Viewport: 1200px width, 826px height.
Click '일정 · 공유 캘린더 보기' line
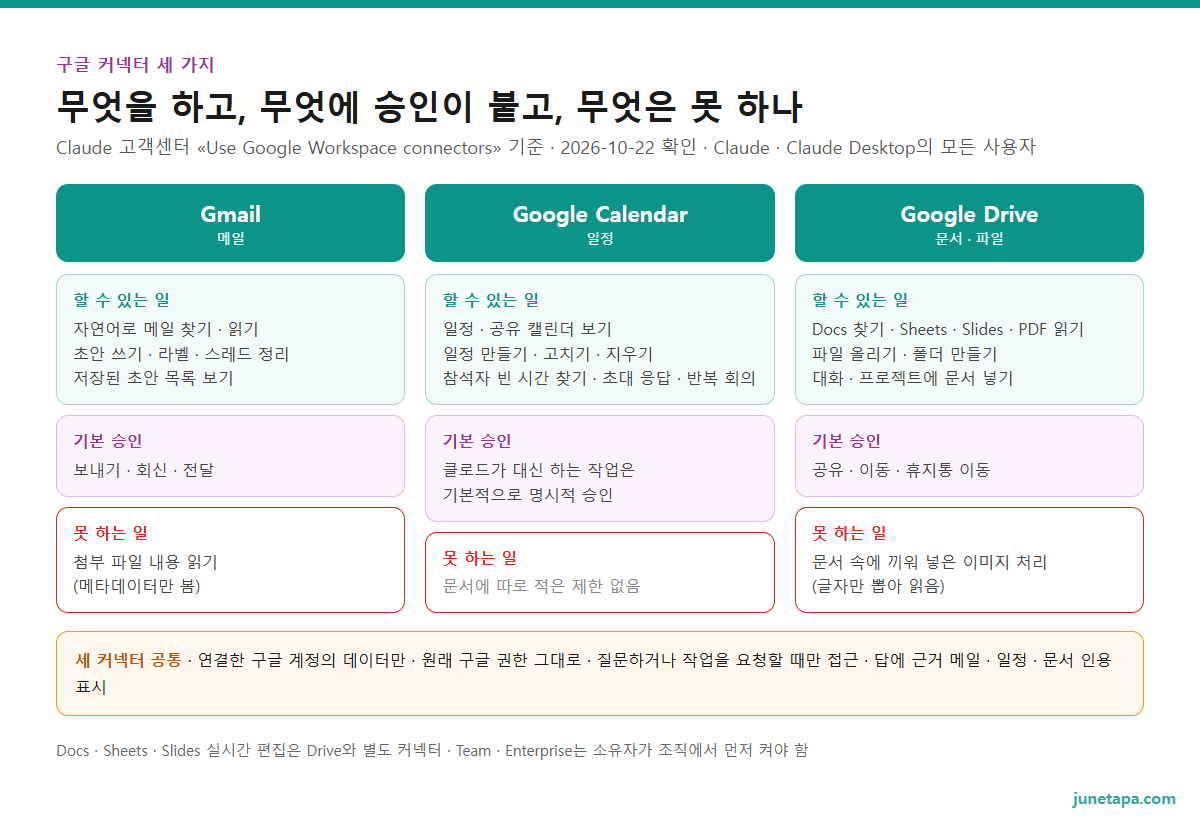pos(527,329)
